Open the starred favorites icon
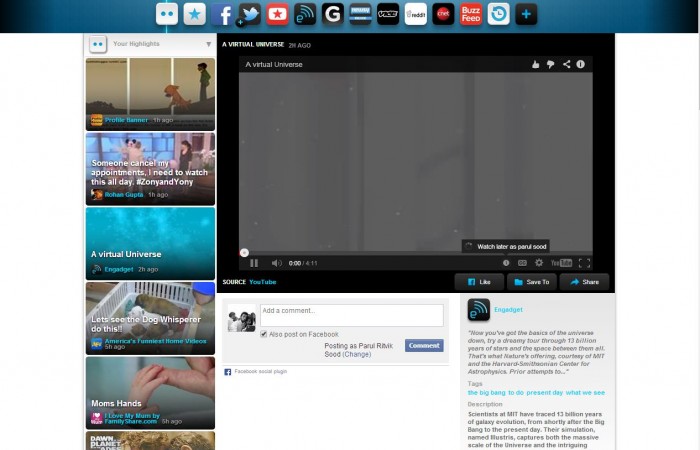Screen dimensions: 700x450 [x=195, y=14]
